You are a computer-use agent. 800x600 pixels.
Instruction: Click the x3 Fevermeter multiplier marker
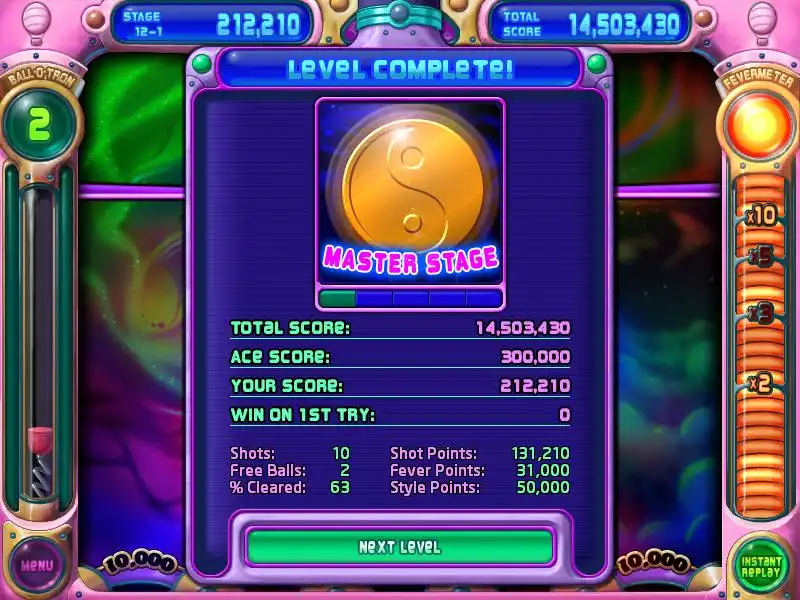(x=760, y=312)
